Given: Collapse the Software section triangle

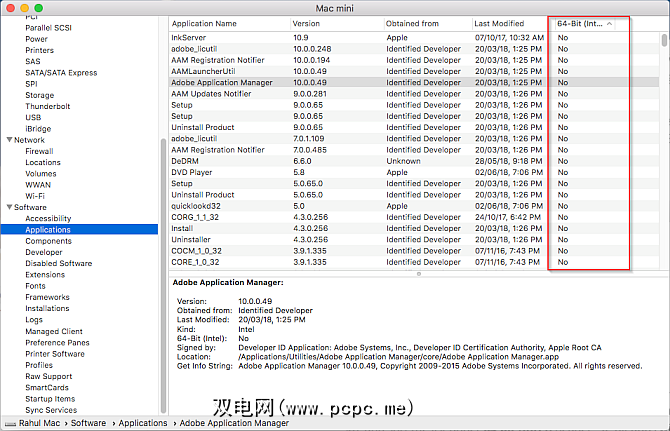Looking at the screenshot, I should point(9,207).
